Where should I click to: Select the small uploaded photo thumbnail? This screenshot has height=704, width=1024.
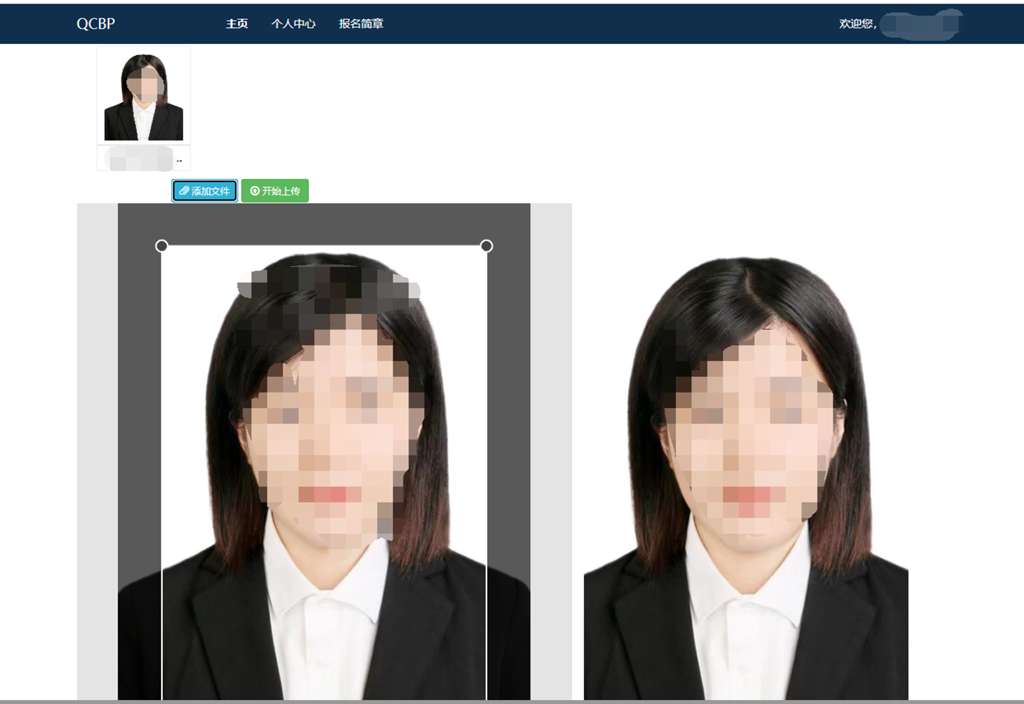(x=143, y=97)
